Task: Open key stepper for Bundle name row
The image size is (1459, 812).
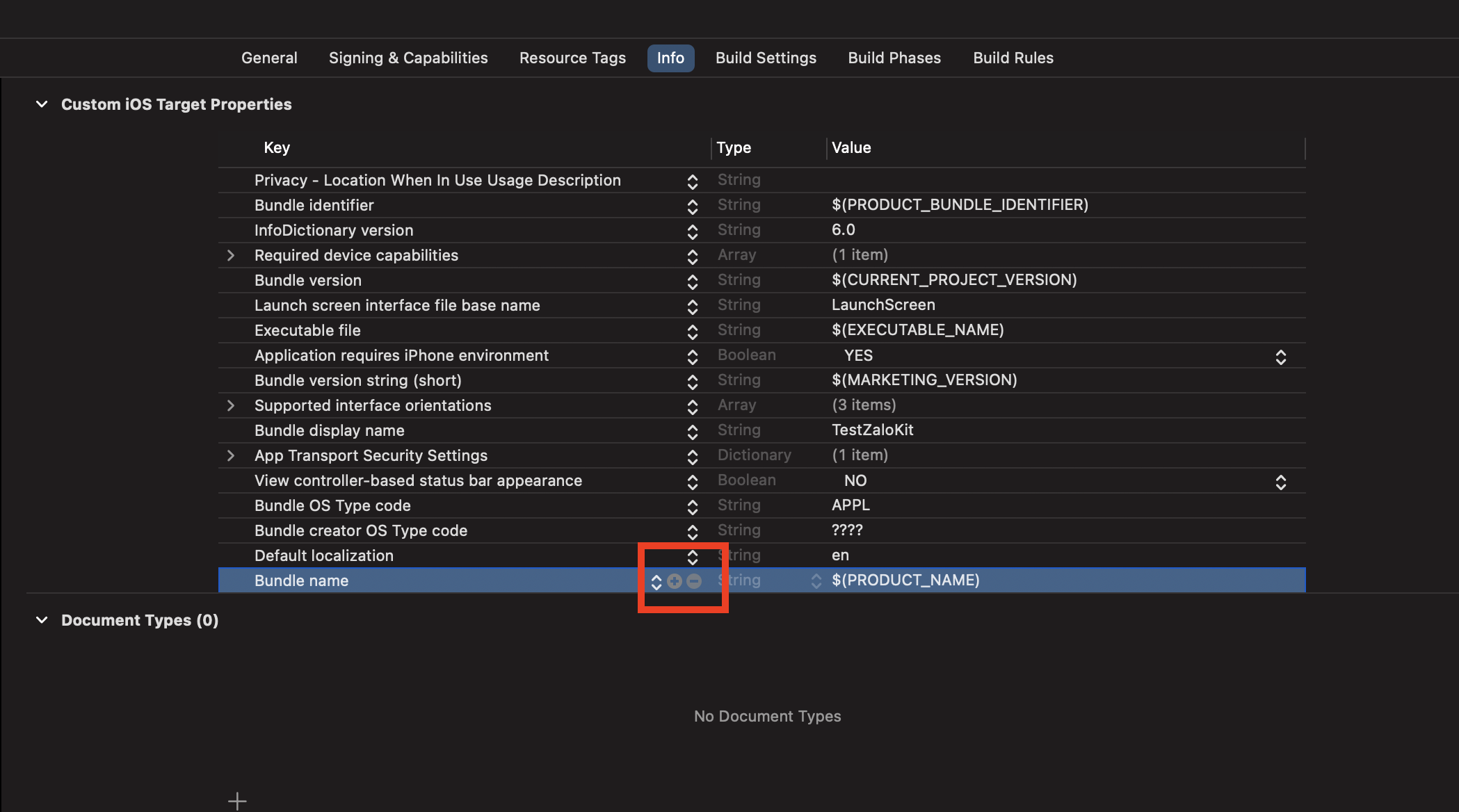Action: click(x=656, y=581)
